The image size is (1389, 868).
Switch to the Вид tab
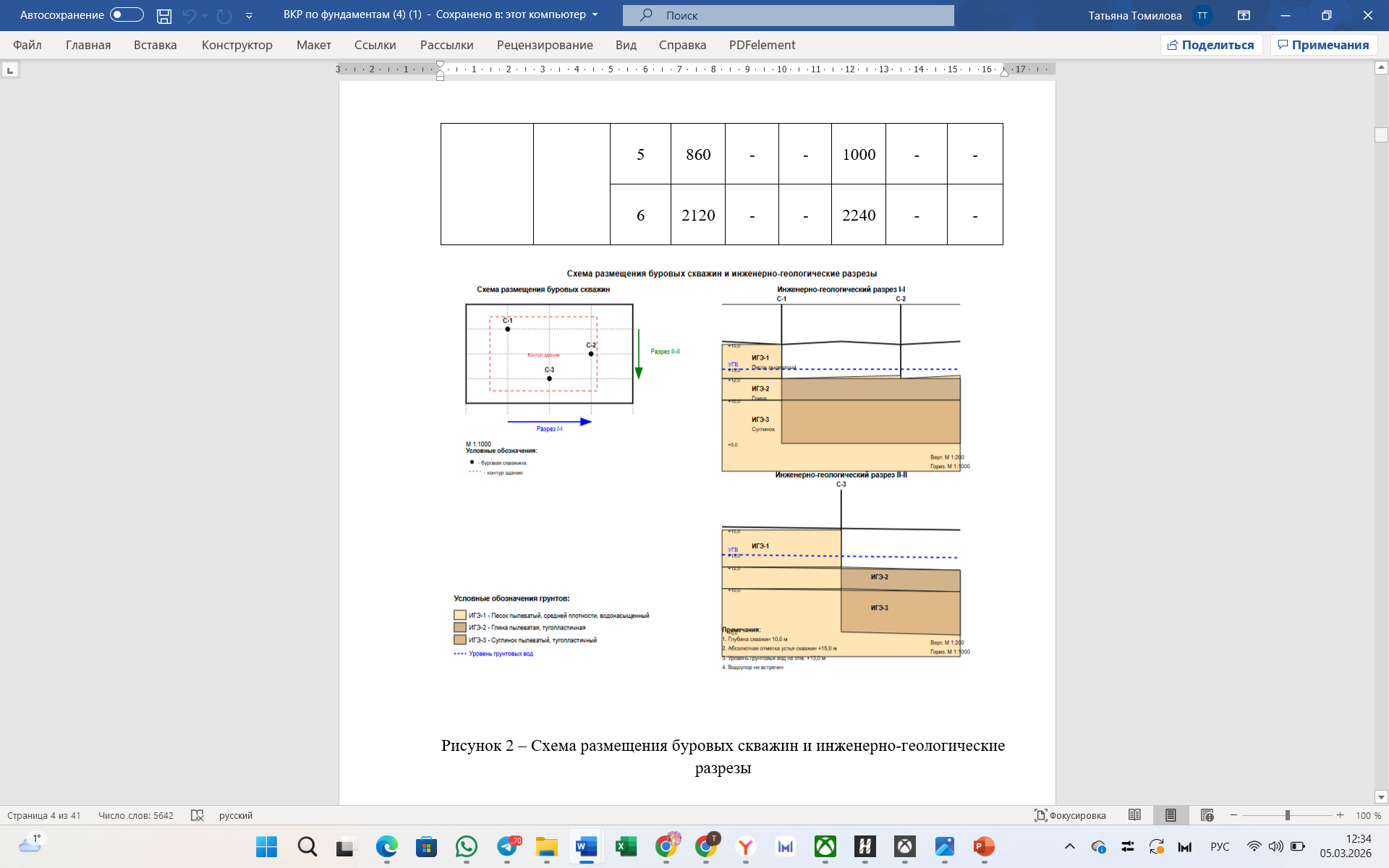pos(626,45)
